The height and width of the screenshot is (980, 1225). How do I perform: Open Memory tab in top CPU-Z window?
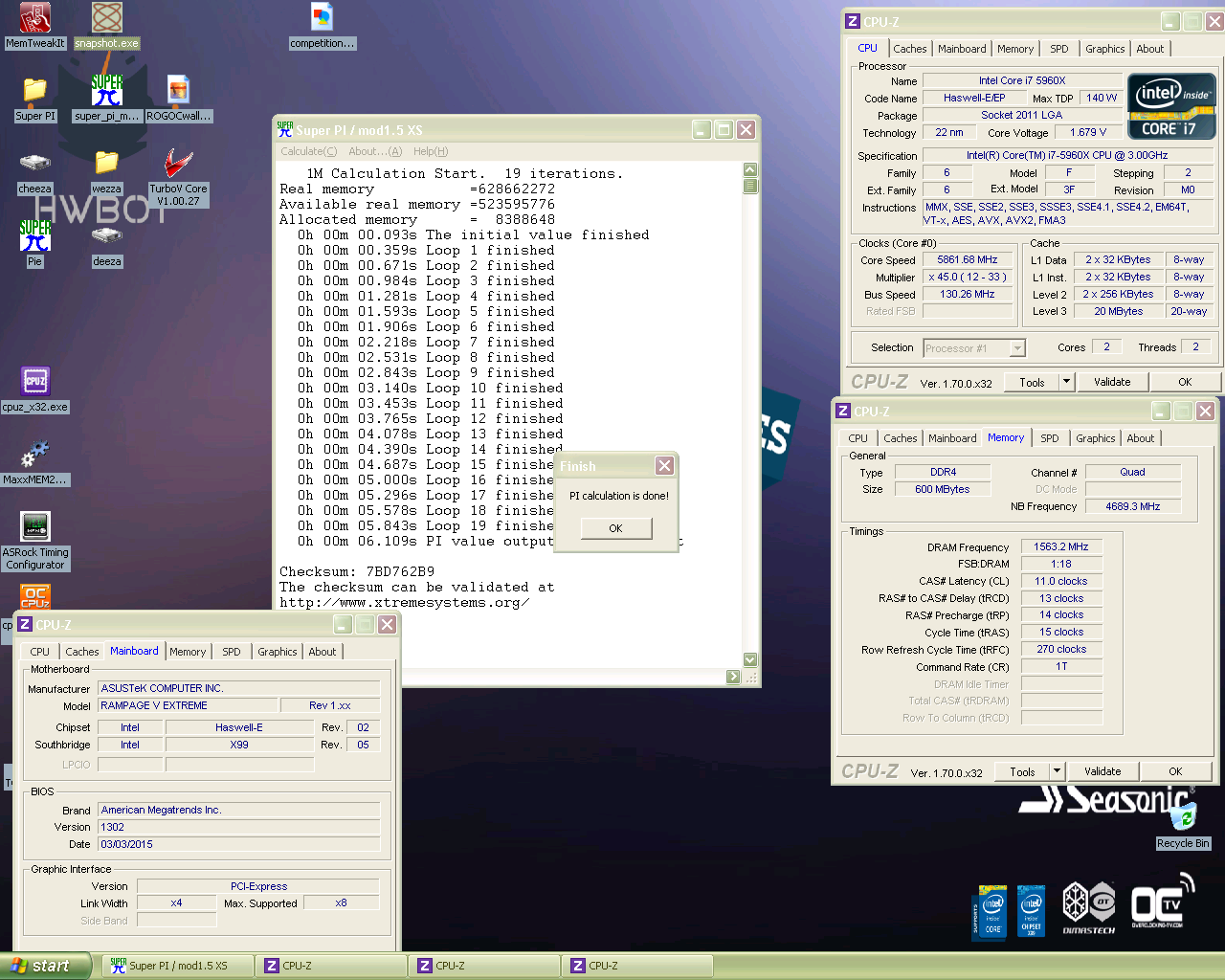click(1015, 49)
